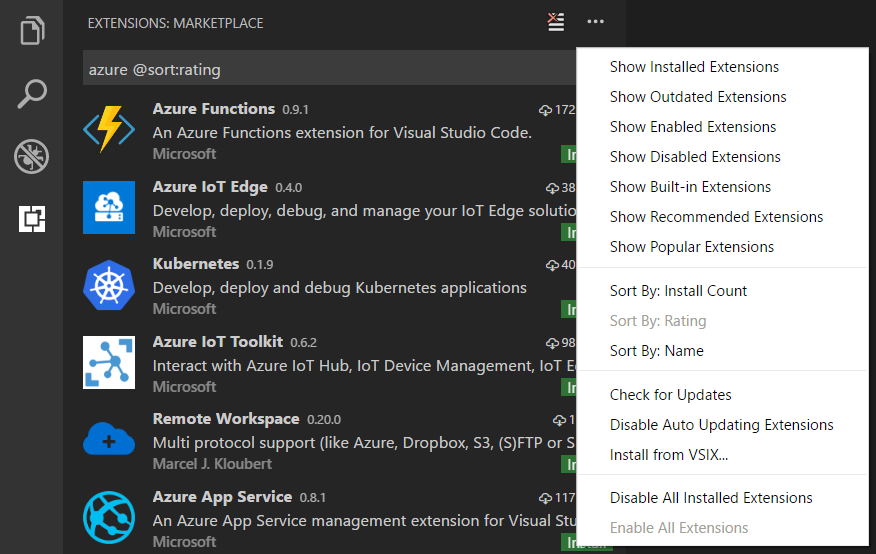
Task: Click the Install button for Azure IoT Toolkit
Action: (569, 388)
